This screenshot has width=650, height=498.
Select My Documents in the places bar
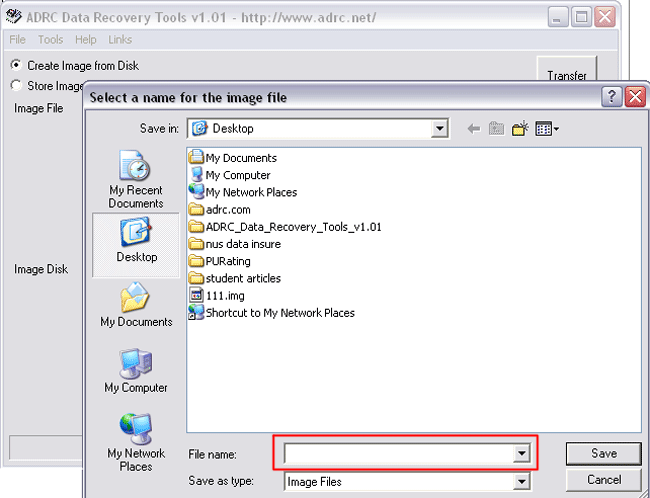(135, 305)
